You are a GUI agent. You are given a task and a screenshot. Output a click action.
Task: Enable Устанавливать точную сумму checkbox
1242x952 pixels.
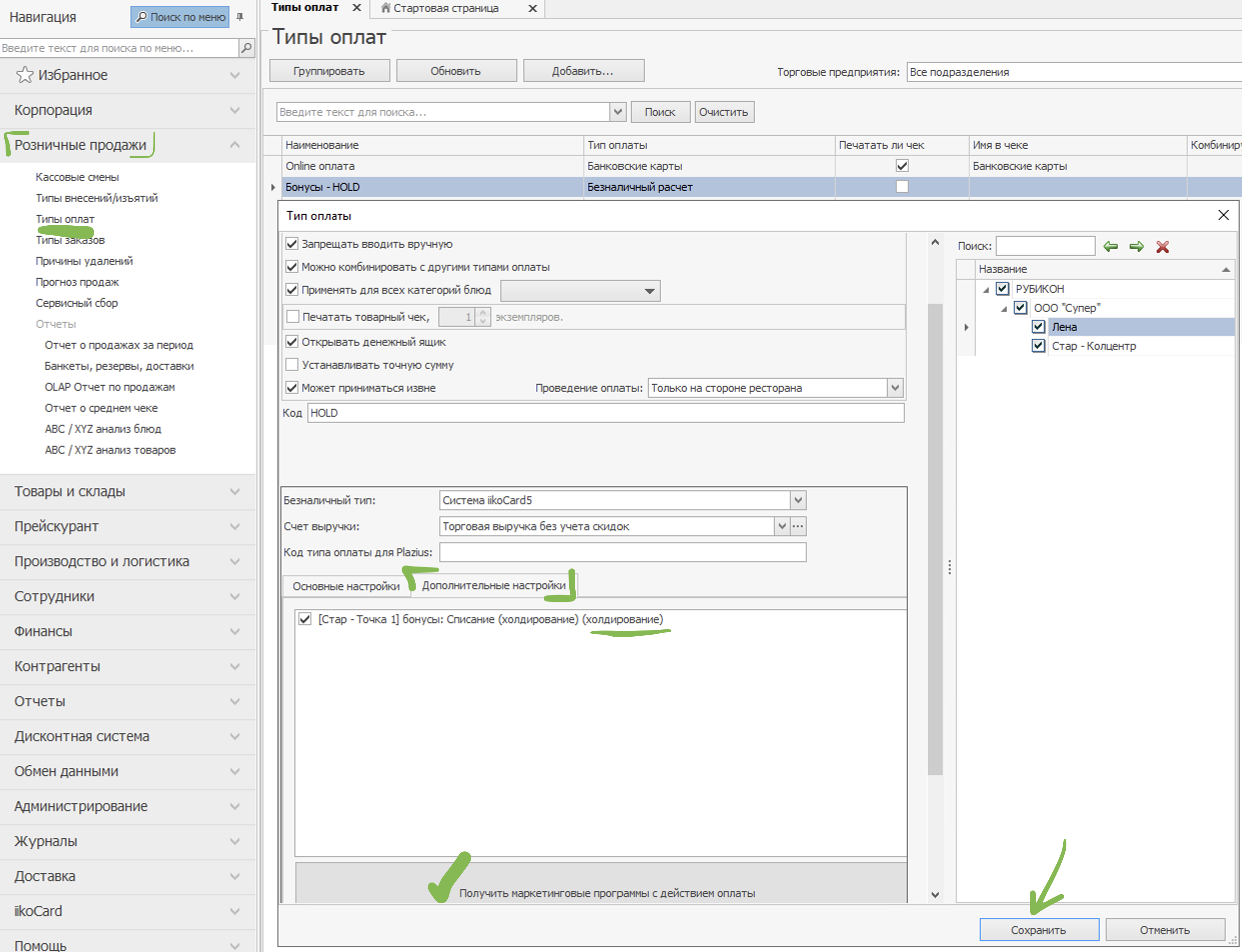click(292, 365)
